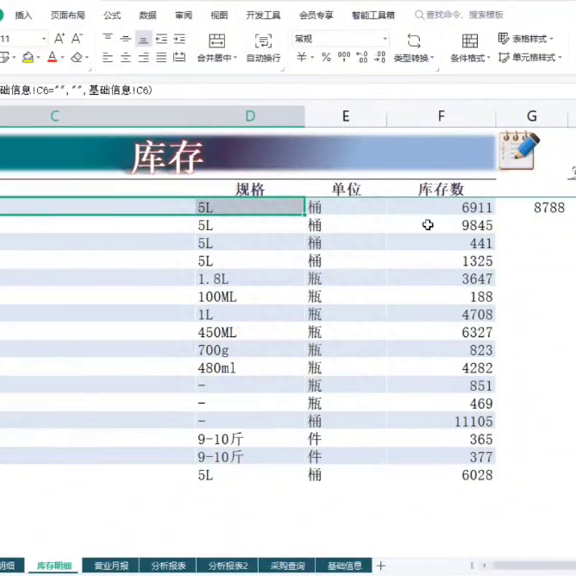Open the 数据 ribbon tab
576x576 pixels.
pyautogui.click(x=148, y=15)
